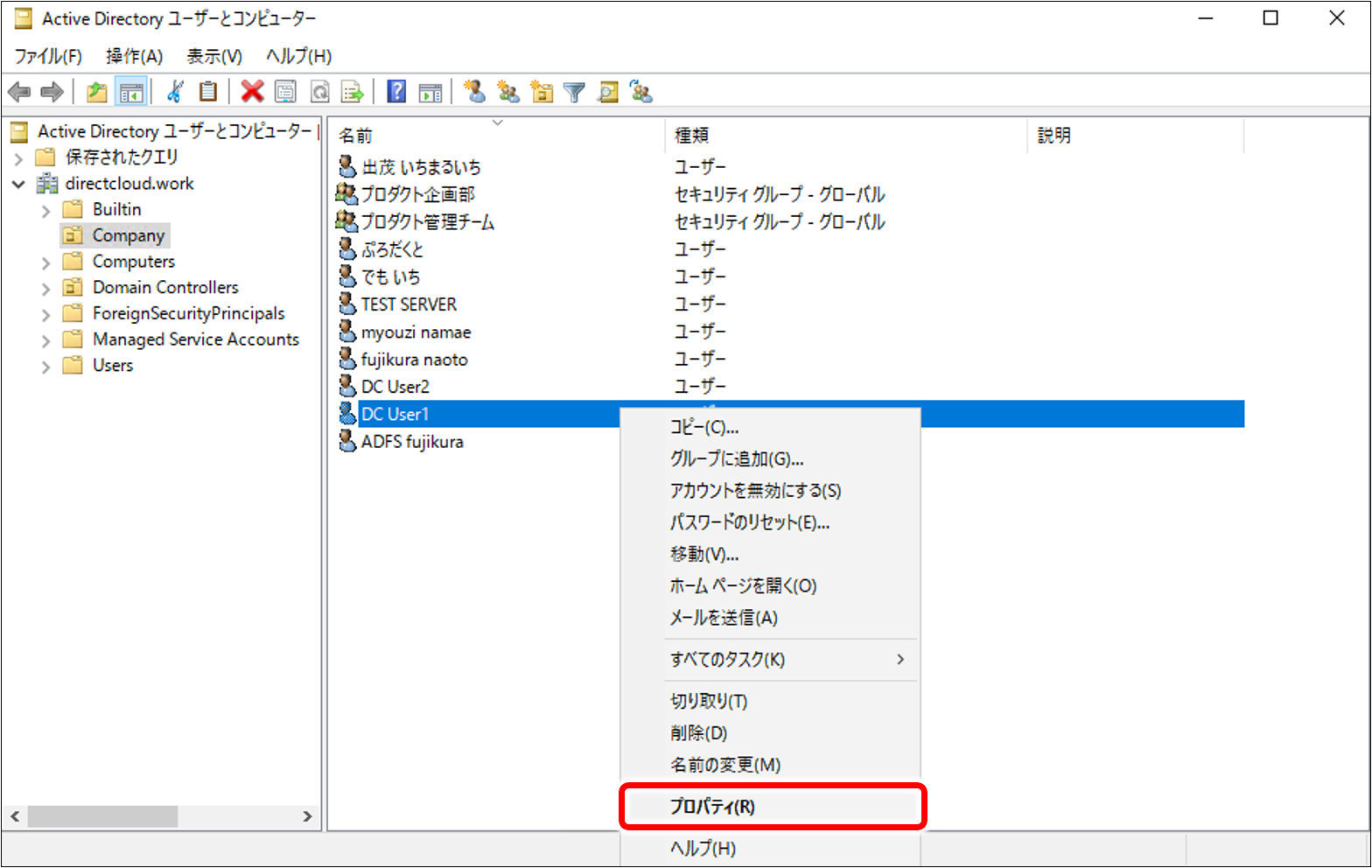
Task: Click the up one level folder icon
Action: point(97,92)
